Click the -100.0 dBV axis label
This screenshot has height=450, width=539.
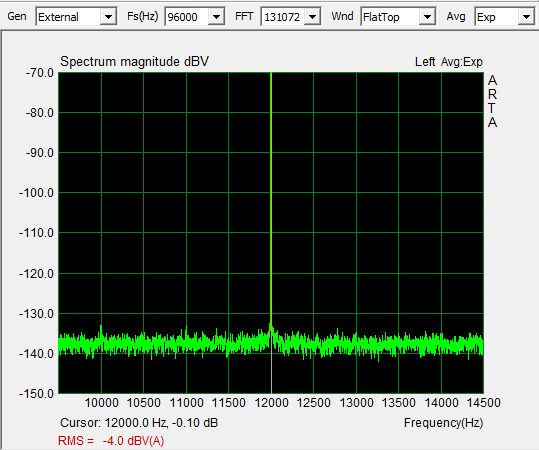pyautogui.click(x=36, y=193)
